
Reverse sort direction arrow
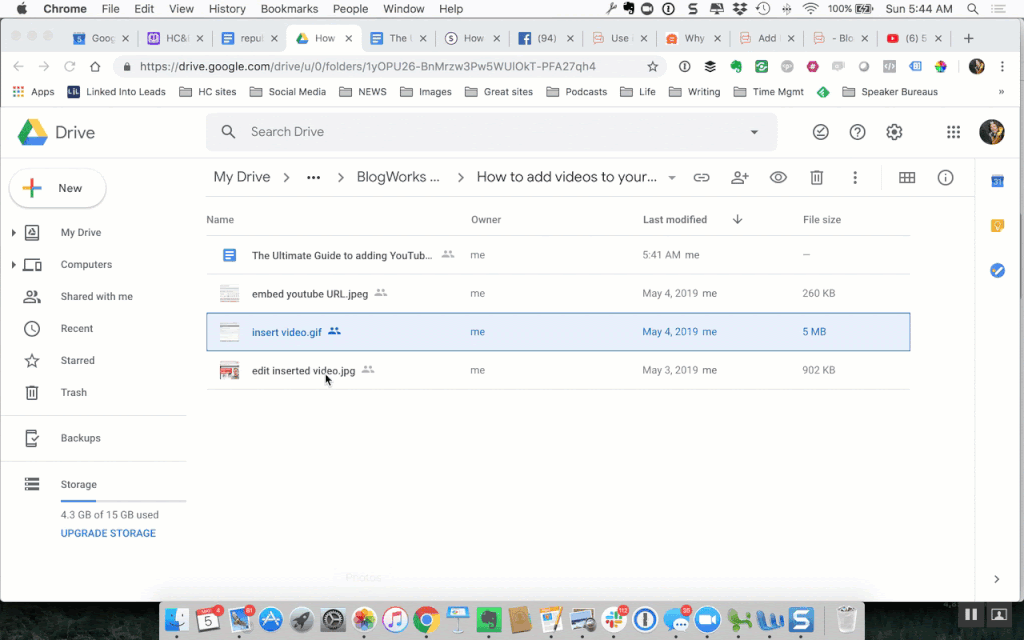point(737,219)
